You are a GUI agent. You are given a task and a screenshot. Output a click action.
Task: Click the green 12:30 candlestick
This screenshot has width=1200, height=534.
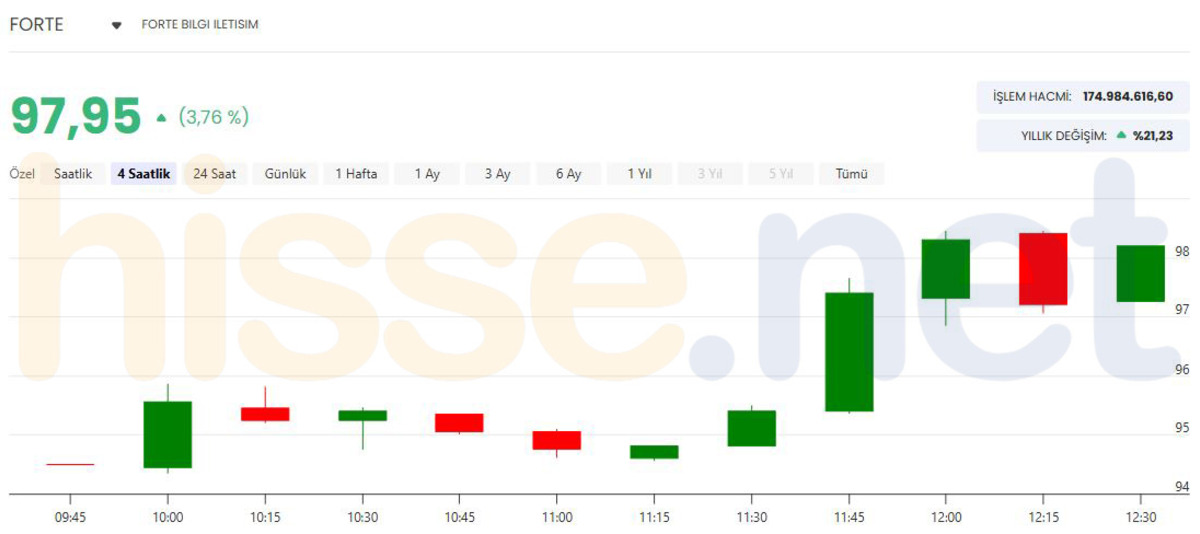pos(1141,273)
